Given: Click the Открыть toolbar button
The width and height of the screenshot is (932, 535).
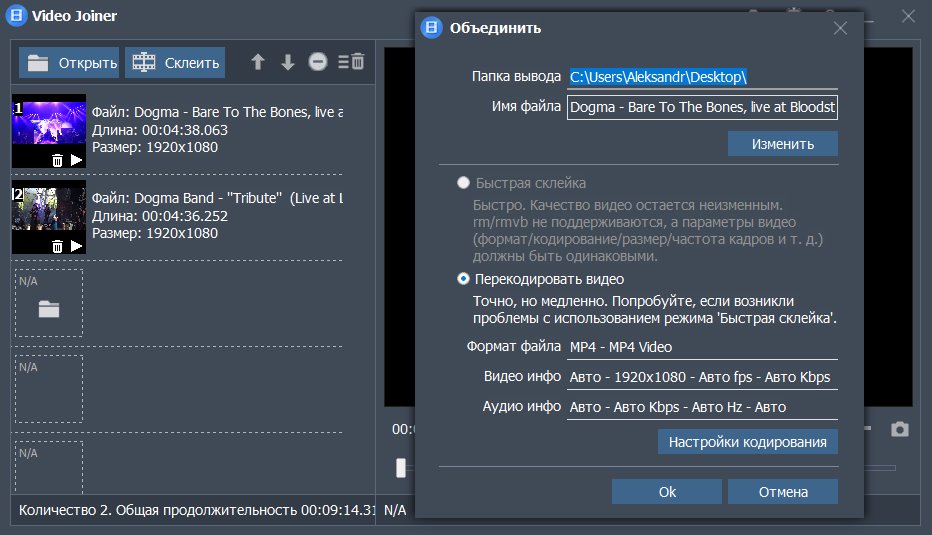Looking at the screenshot, I should tap(69, 63).
